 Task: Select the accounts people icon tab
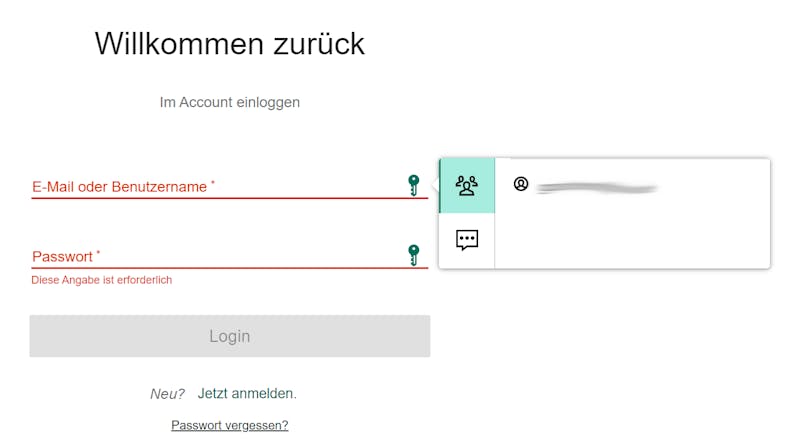467,186
